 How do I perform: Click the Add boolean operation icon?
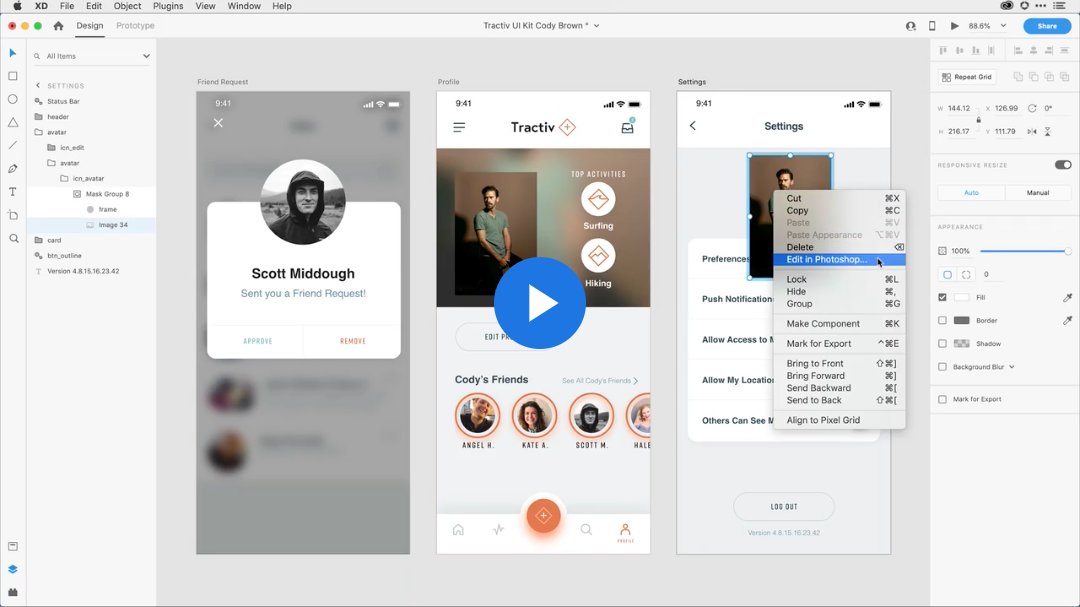pyautogui.click(x=1018, y=76)
